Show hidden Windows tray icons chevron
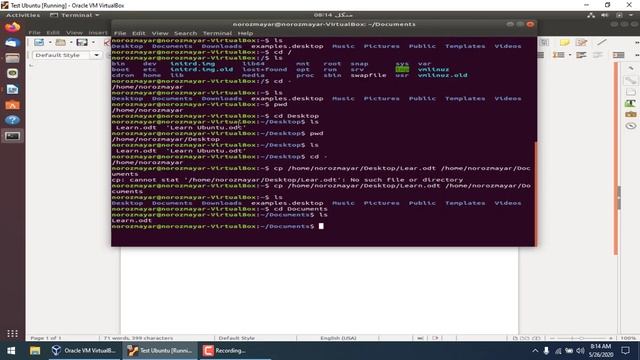Screen dimensions: 640x360 [x=535, y=351]
